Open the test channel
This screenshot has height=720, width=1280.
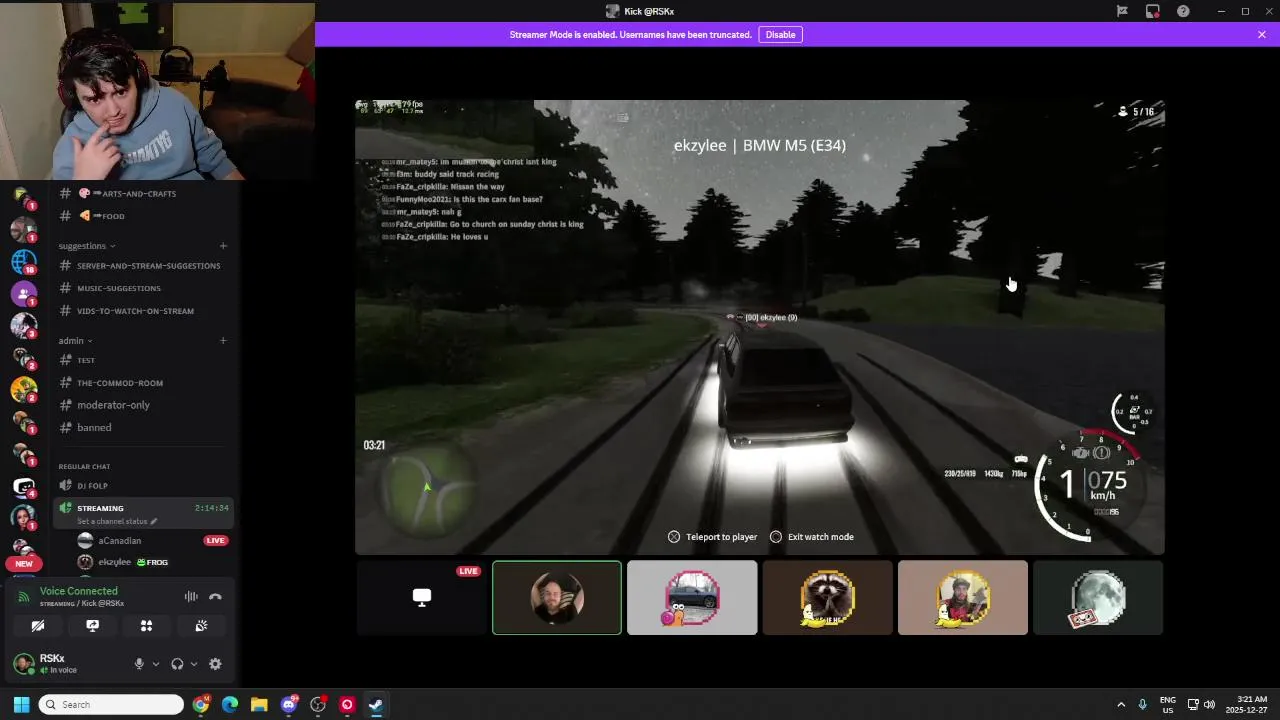pos(143,360)
